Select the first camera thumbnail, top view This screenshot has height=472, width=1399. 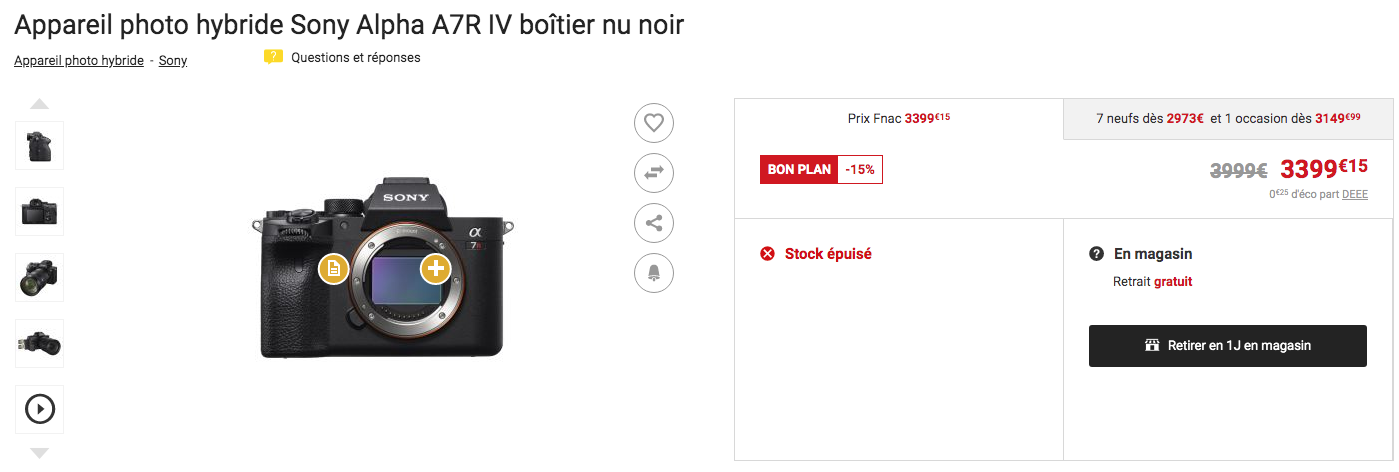[x=40, y=145]
